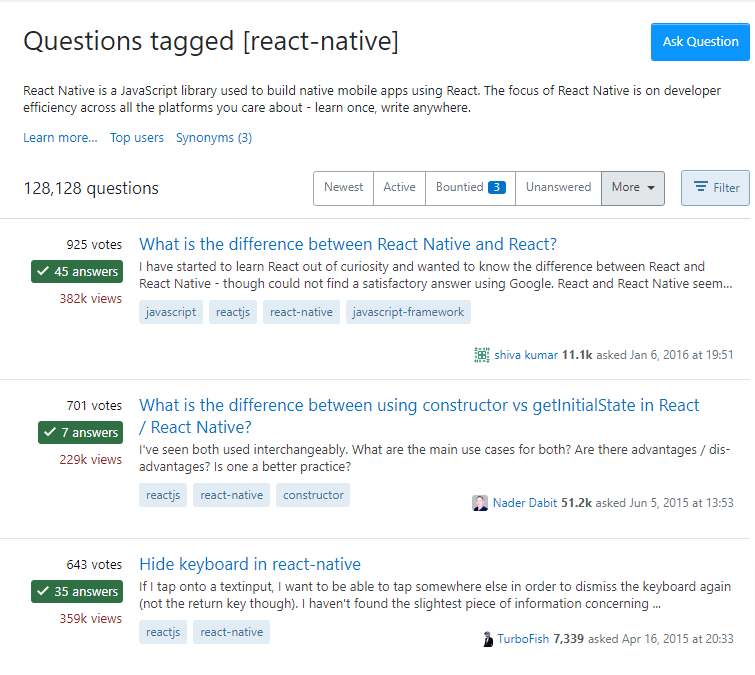Click the filter lines icon

click(701, 186)
